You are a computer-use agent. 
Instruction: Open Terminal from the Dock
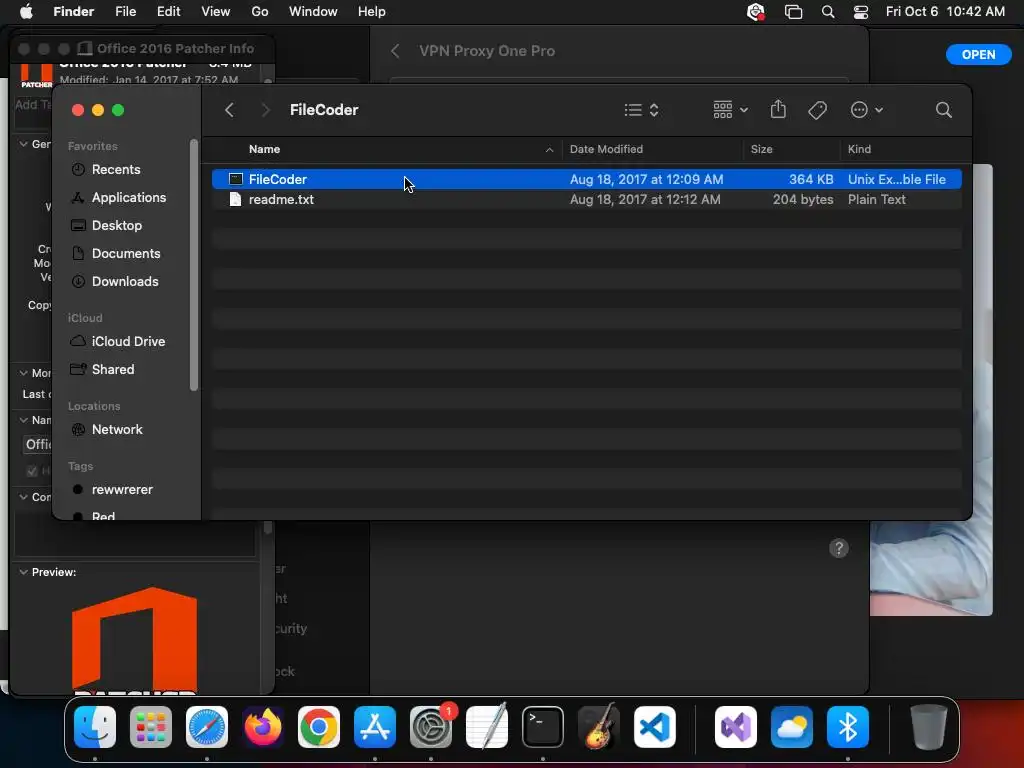[543, 727]
